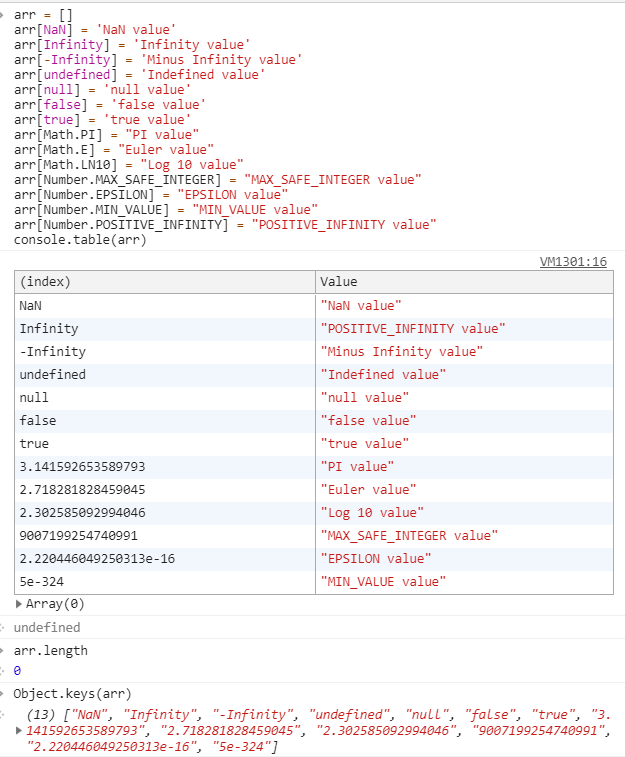Select the null index cell

coord(165,398)
